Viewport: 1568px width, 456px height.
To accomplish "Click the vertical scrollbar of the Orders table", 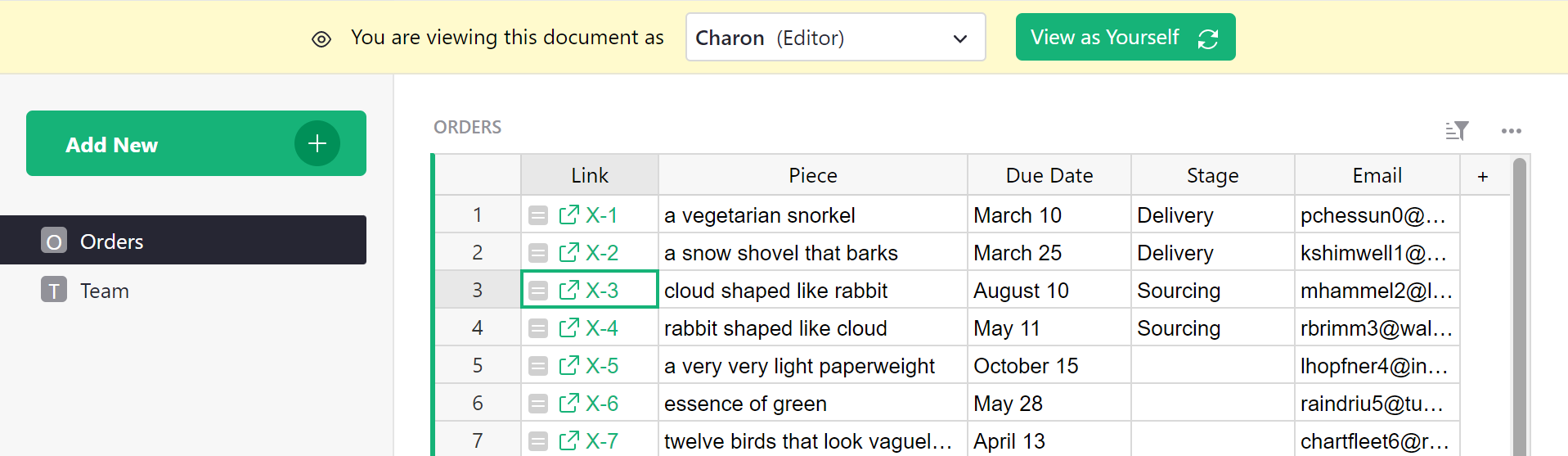I will pos(1519,311).
